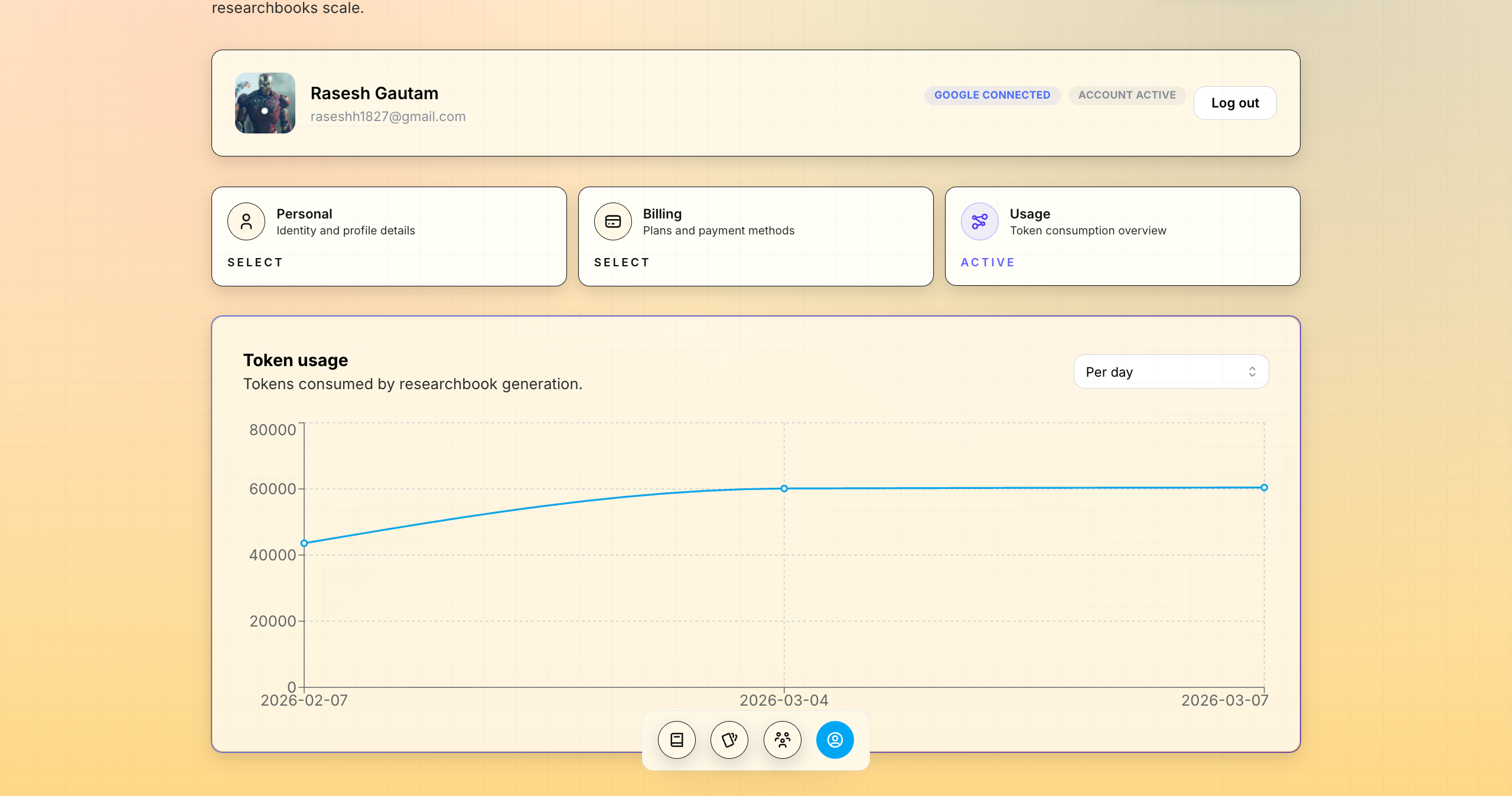Click the 2026-02-07 chart data point
1512x796 pixels.
tap(304, 543)
